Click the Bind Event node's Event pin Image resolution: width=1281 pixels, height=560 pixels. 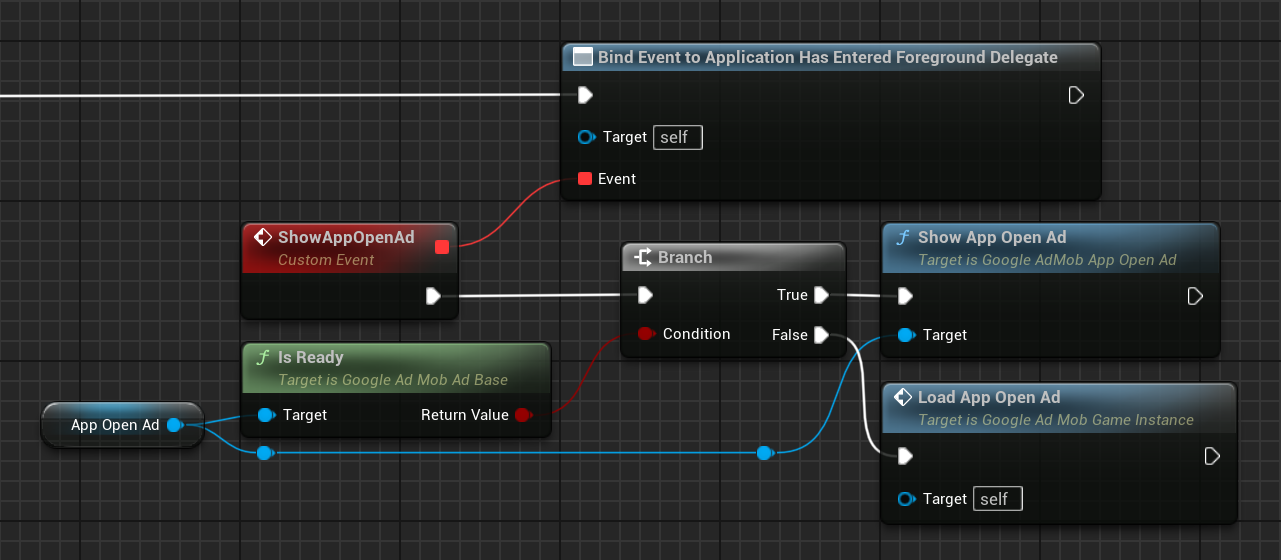click(x=585, y=179)
